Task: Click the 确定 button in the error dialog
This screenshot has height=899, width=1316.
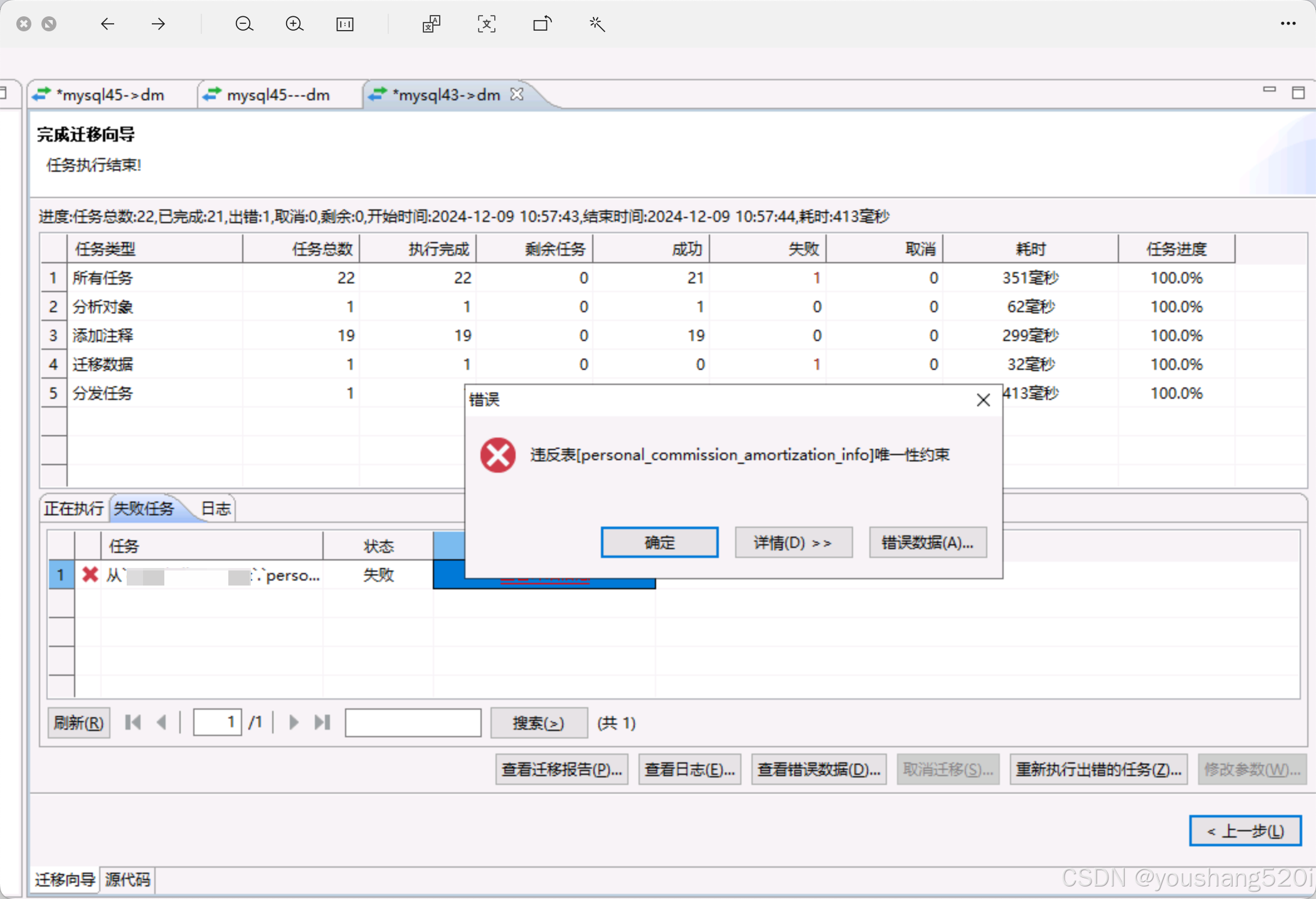Action: click(x=659, y=542)
